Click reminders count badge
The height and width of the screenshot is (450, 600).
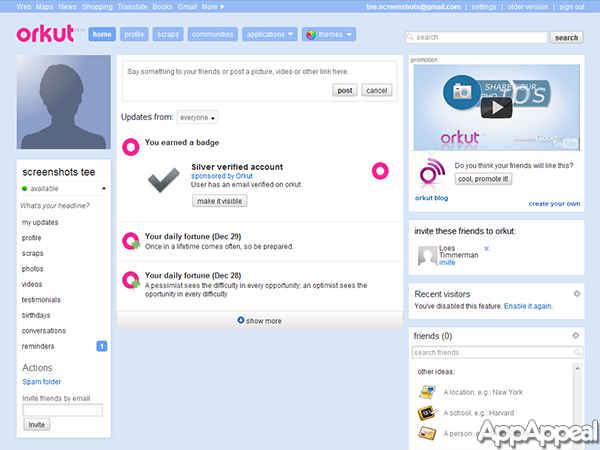pyautogui.click(x=101, y=346)
